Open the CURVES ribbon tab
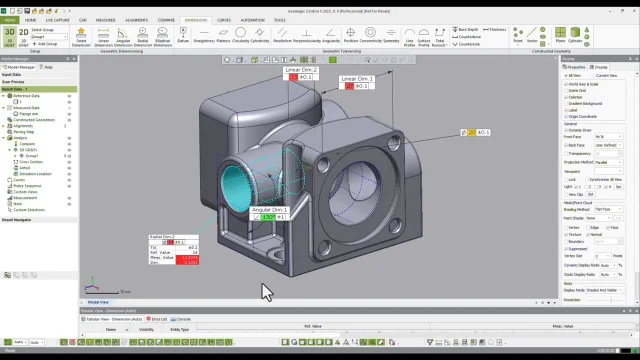640x360 pixels. (224, 20)
